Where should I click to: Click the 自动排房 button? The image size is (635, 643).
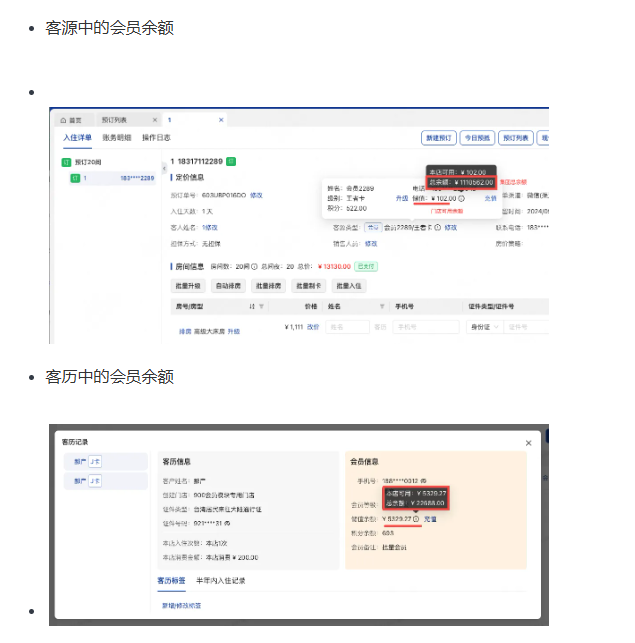pyautogui.click(x=228, y=286)
